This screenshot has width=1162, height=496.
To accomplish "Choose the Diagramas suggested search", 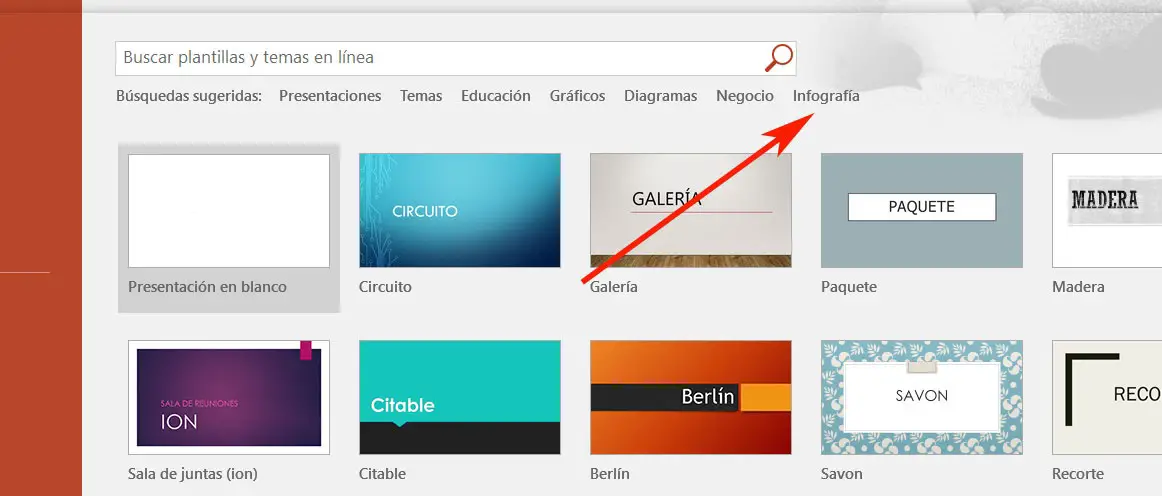I will [x=660, y=96].
